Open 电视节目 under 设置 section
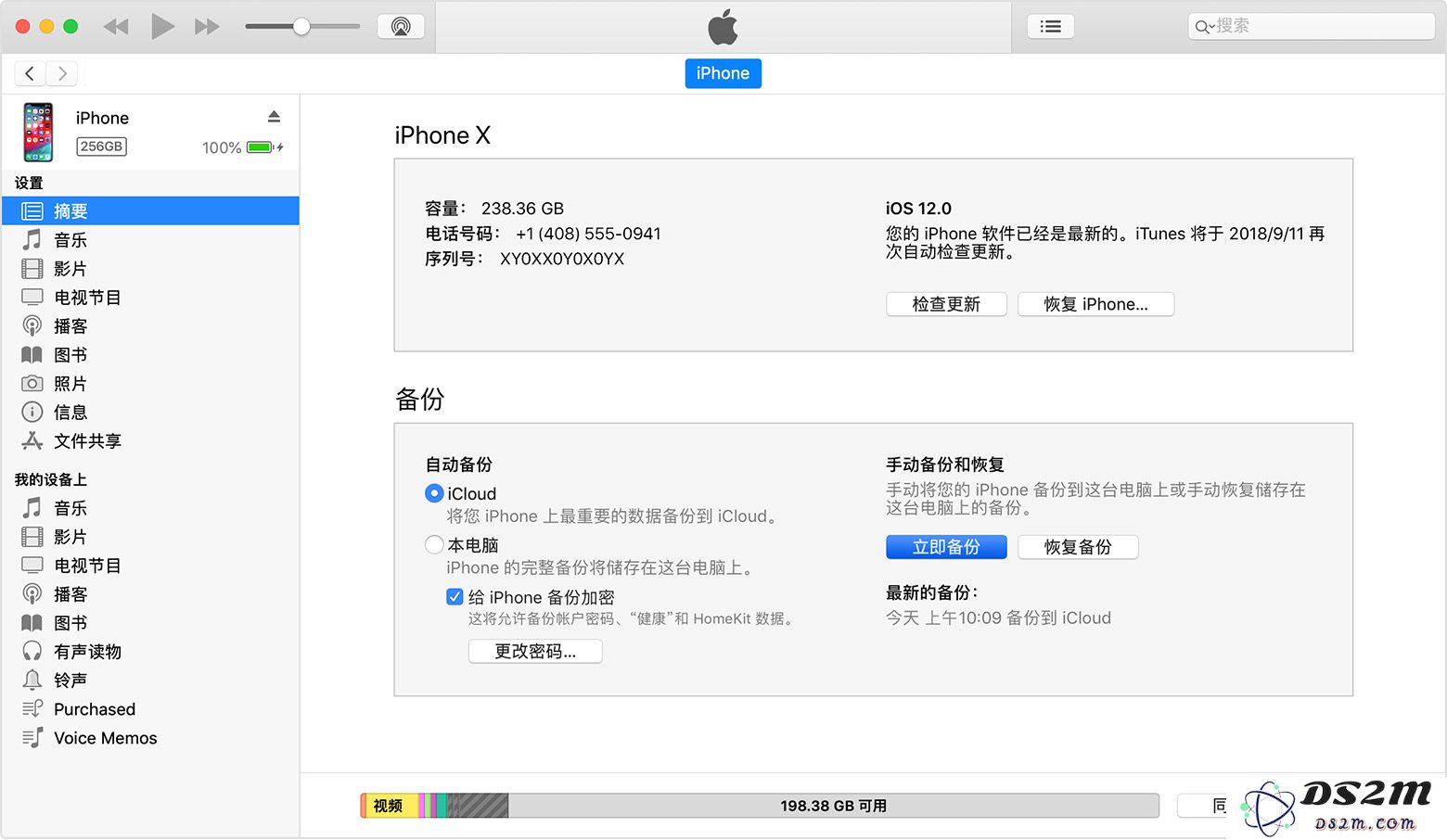The height and width of the screenshot is (840, 1447). (x=150, y=298)
